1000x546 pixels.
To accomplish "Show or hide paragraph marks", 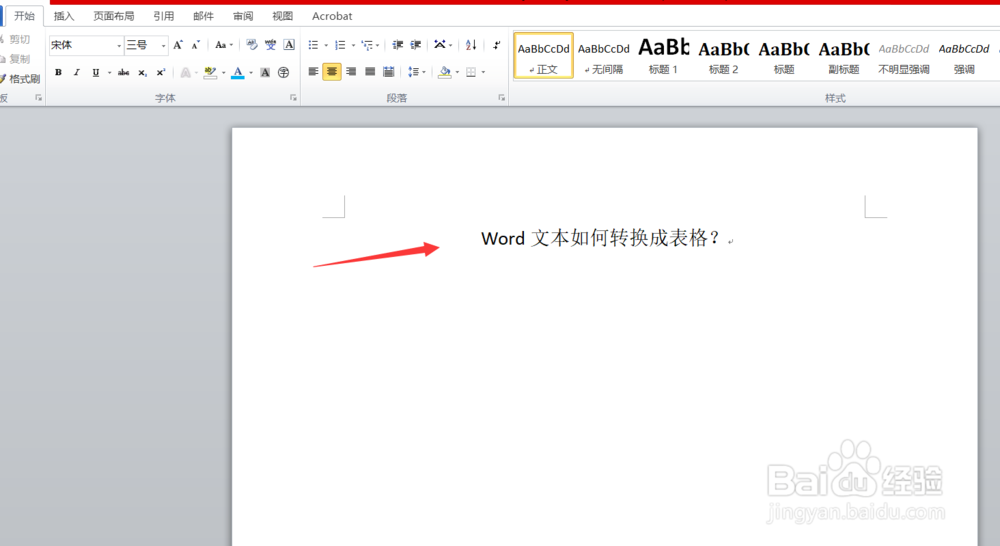I will [x=496, y=45].
